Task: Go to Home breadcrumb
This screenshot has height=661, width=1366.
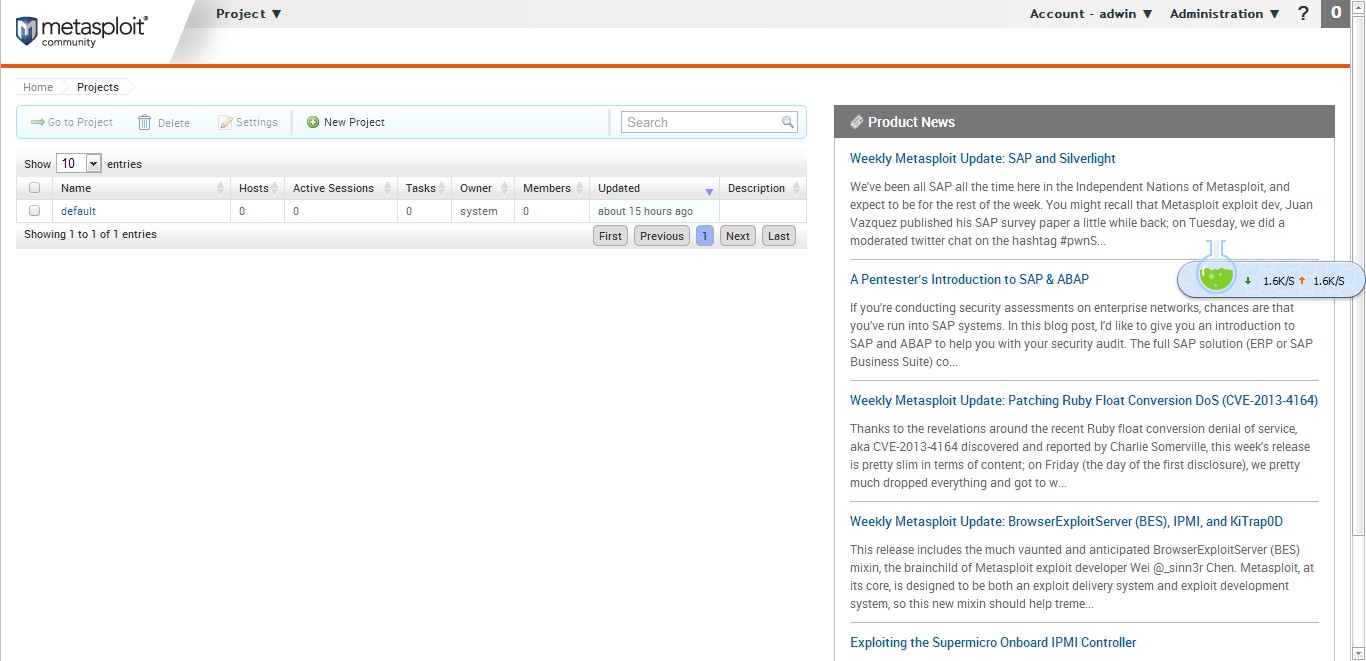Action: [38, 87]
